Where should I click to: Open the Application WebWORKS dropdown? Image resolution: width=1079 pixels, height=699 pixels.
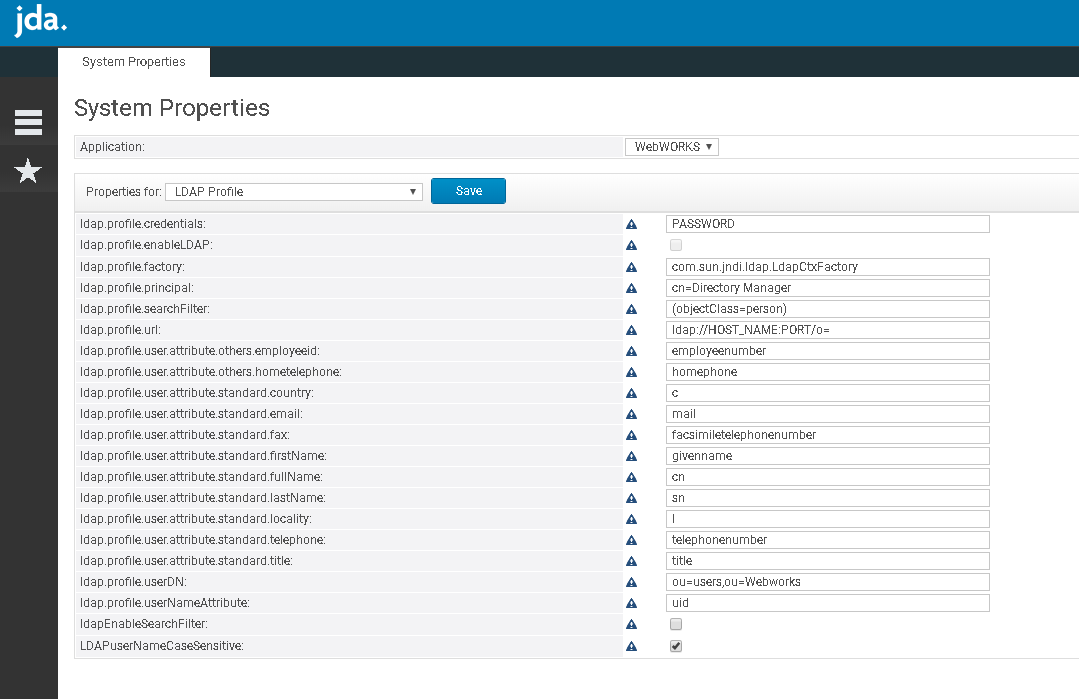[x=672, y=147]
